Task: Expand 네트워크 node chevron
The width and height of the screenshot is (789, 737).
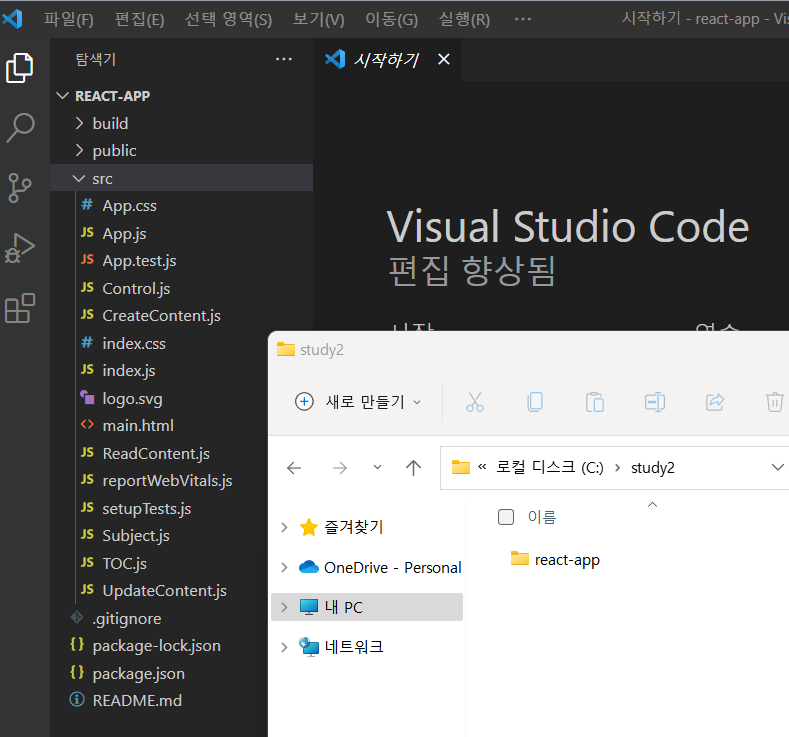Action: pos(284,647)
